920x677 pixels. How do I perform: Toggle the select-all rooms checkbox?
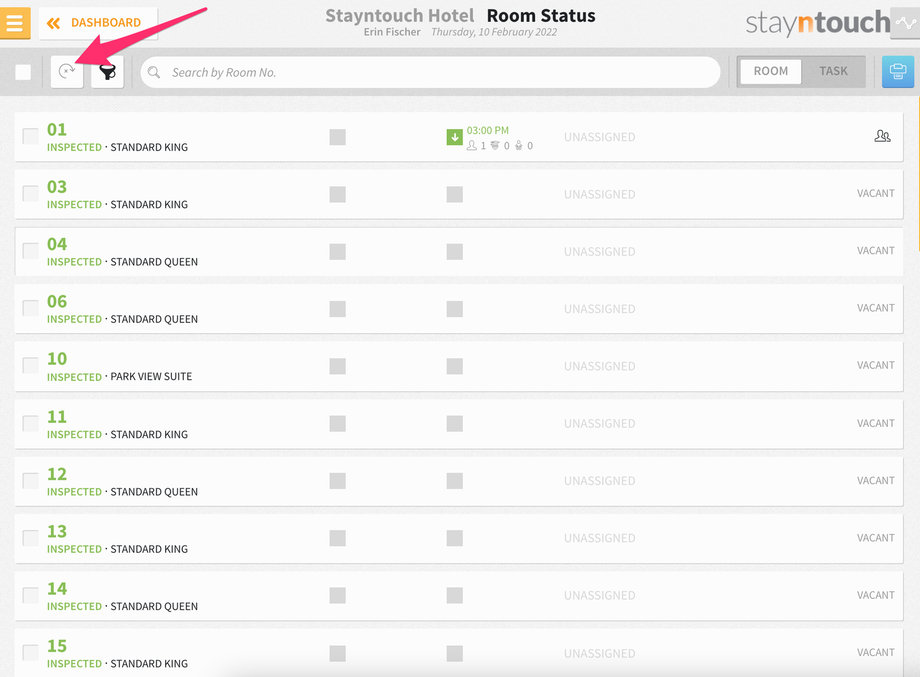click(x=23, y=72)
